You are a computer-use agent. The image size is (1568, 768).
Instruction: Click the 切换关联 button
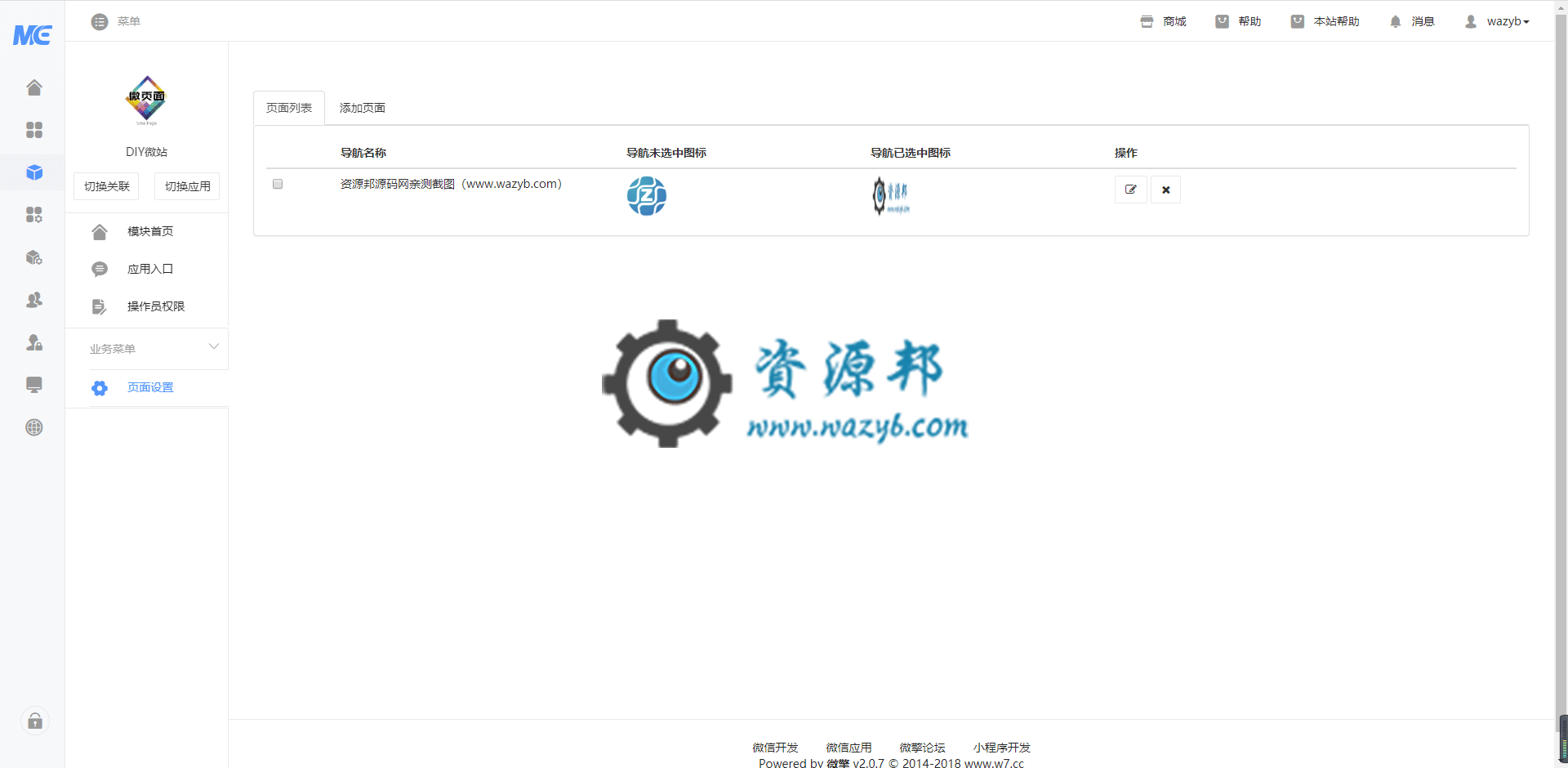(x=106, y=186)
